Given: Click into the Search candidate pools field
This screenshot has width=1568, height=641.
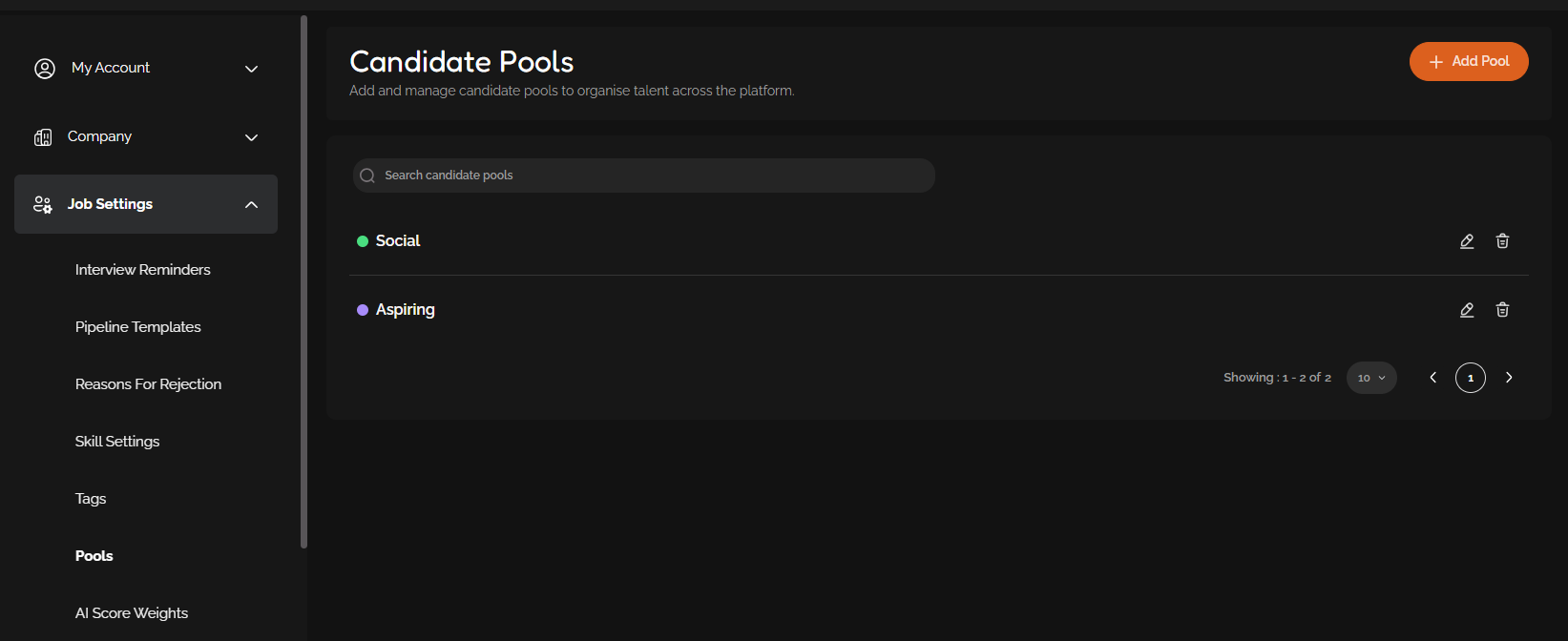Looking at the screenshot, I should point(644,176).
